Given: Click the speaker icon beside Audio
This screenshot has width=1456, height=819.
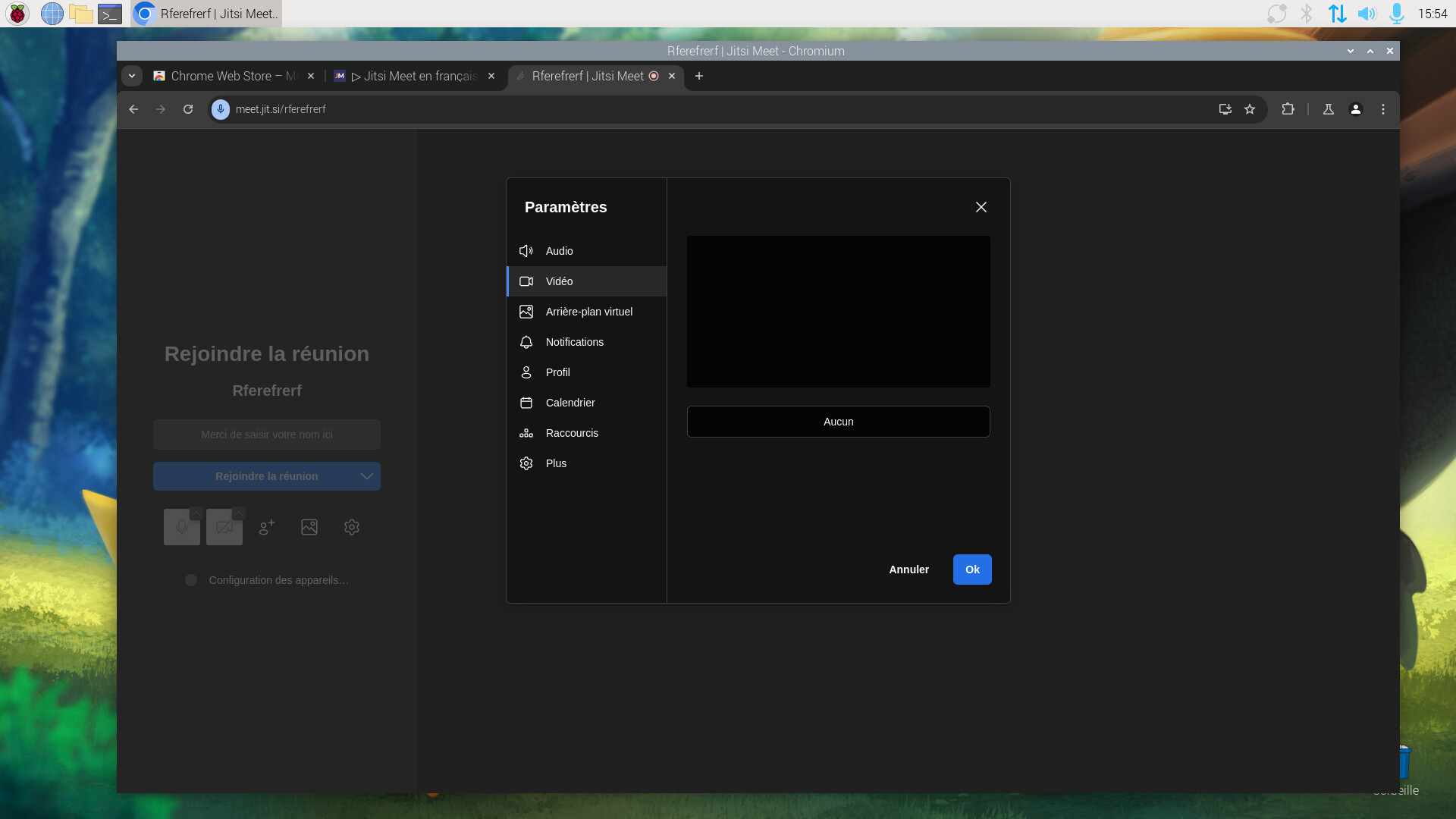Looking at the screenshot, I should tap(526, 251).
